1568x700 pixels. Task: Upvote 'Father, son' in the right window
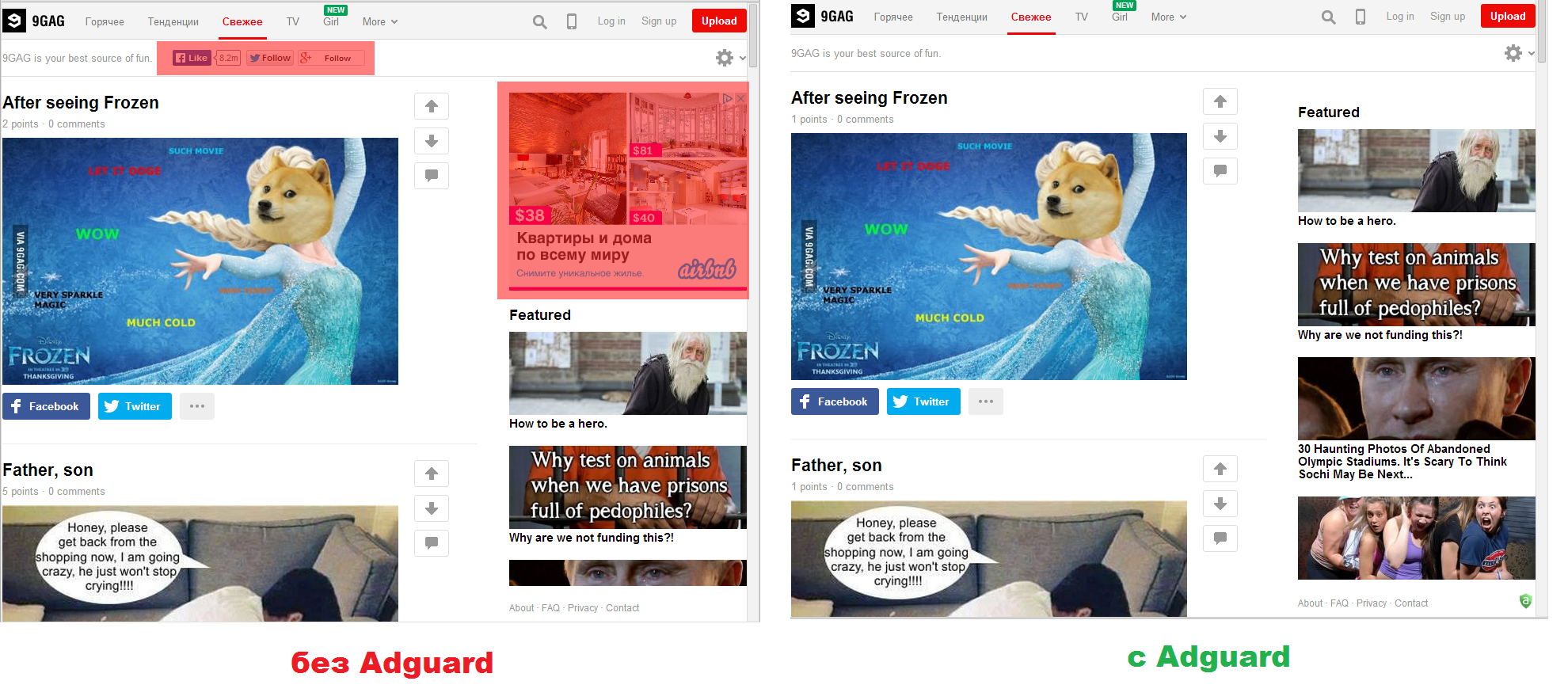coord(1220,469)
